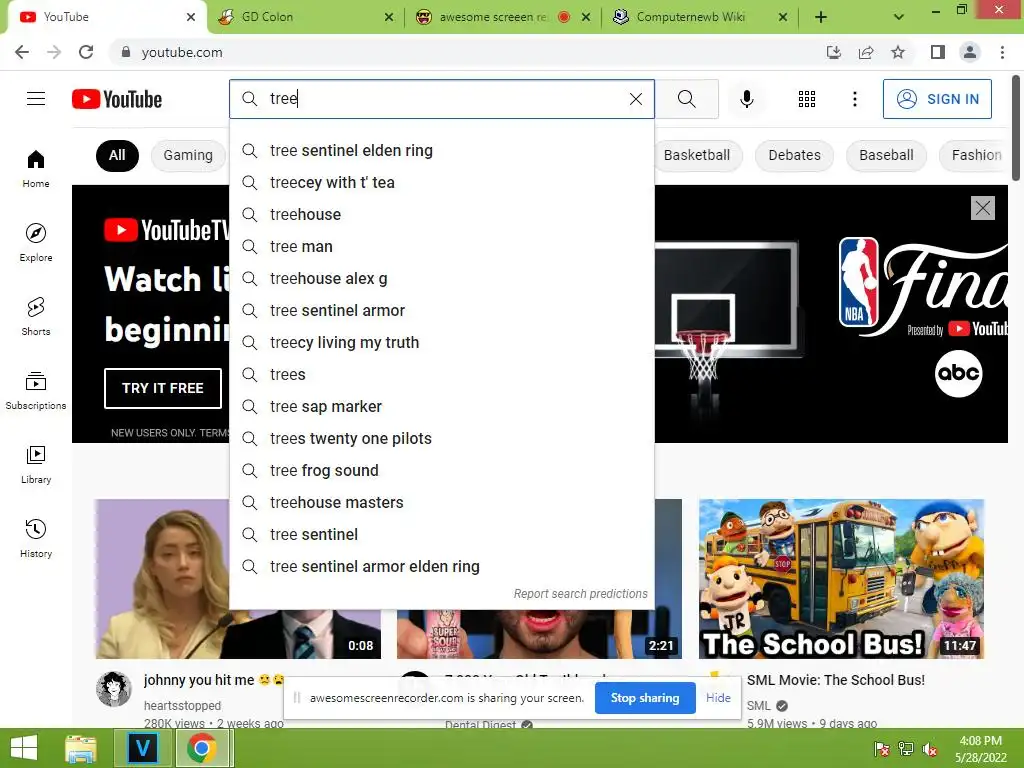Open Subscriptions in sidebar
Screen dimensions: 1024x768
[x=36, y=390]
